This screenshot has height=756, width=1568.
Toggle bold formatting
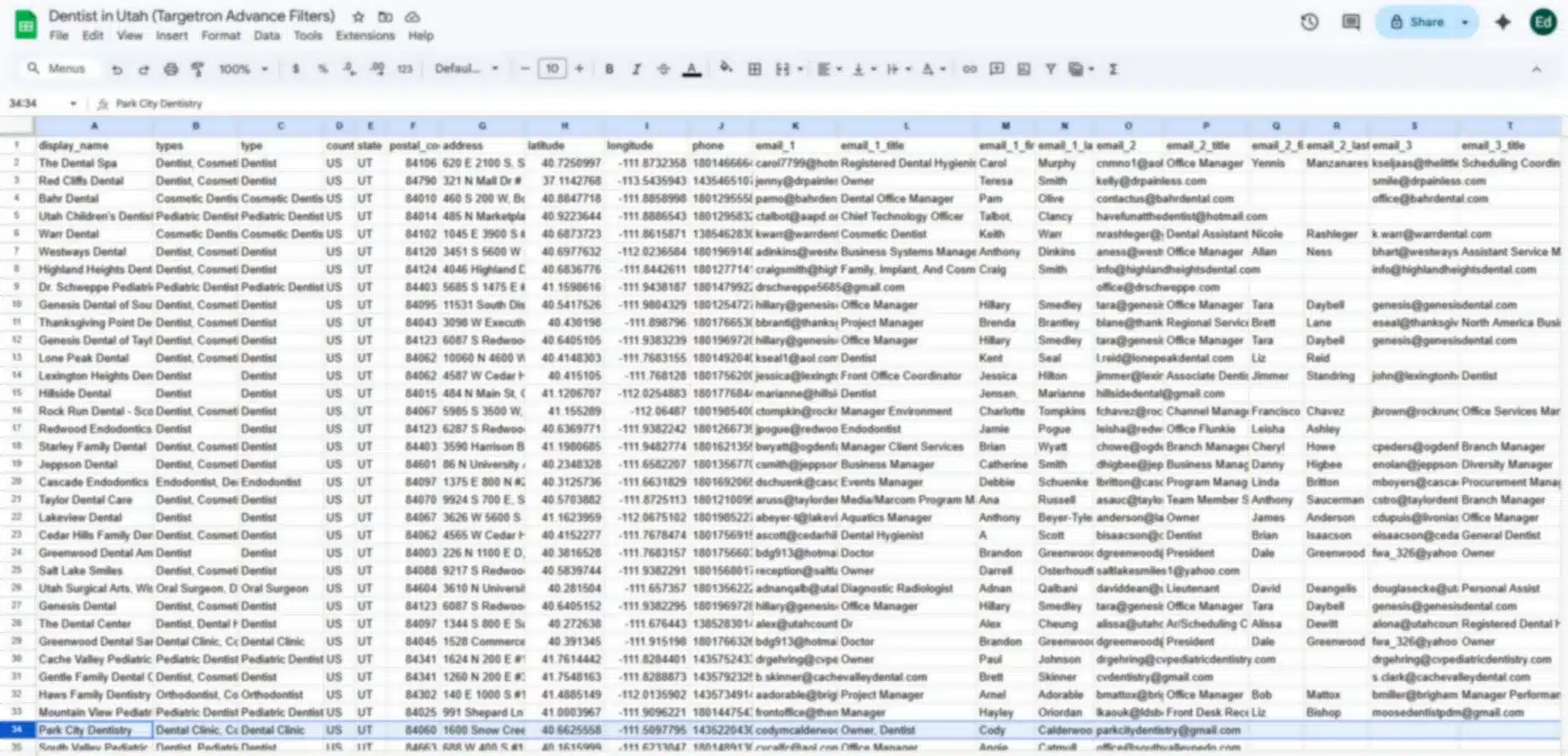tap(609, 69)
